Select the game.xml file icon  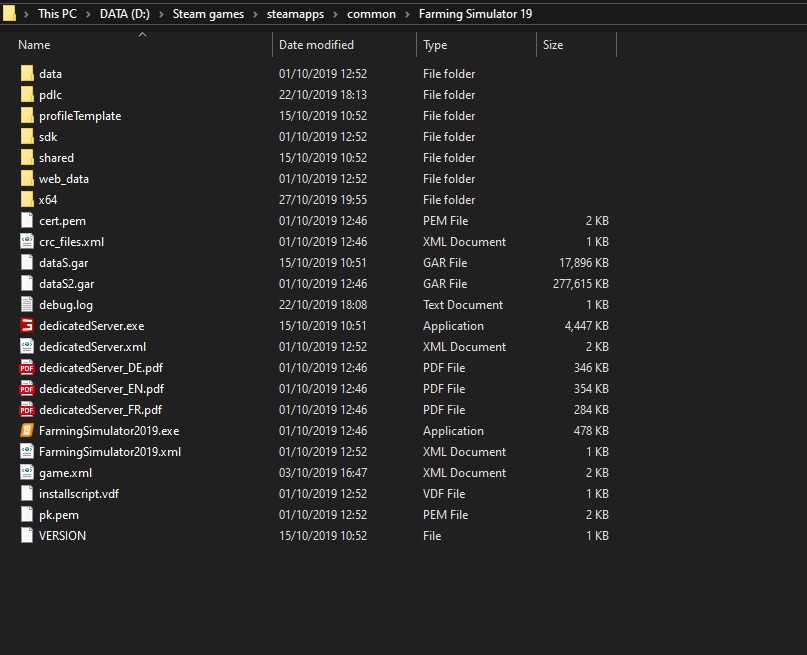click(27, 473)
